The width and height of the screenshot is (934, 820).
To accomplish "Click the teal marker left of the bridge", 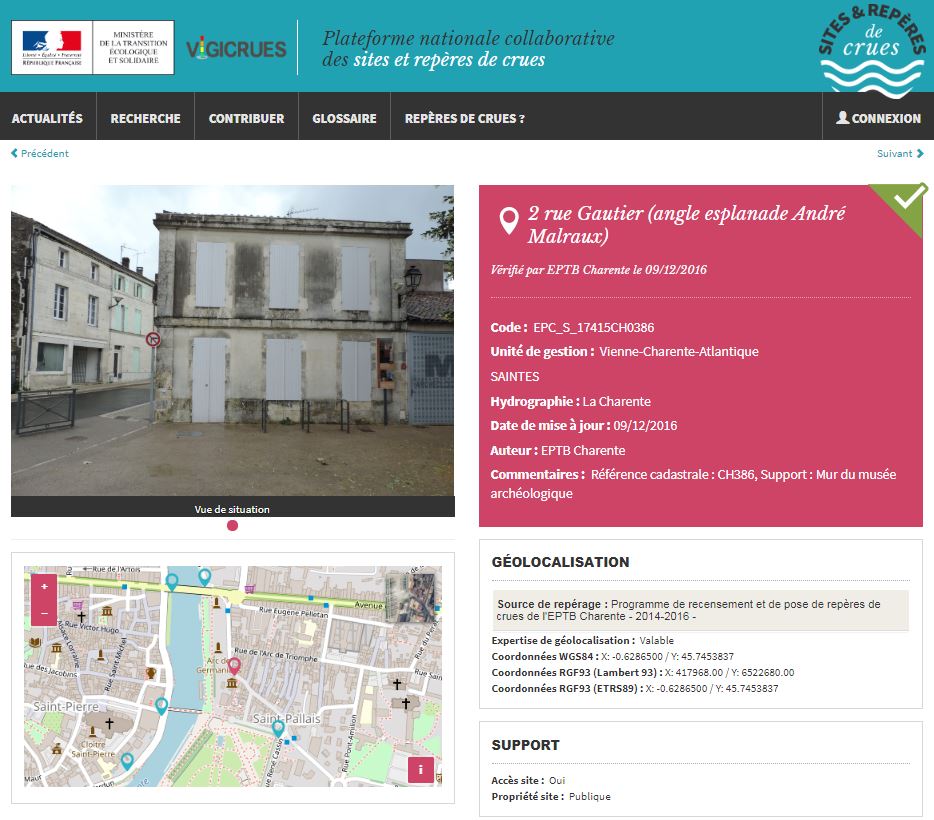I will pos(161,705).
